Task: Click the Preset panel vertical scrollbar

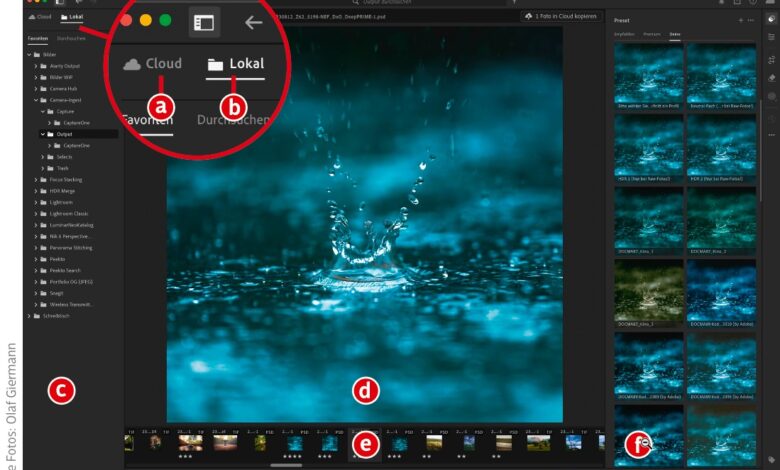Action: pos(760,149)
